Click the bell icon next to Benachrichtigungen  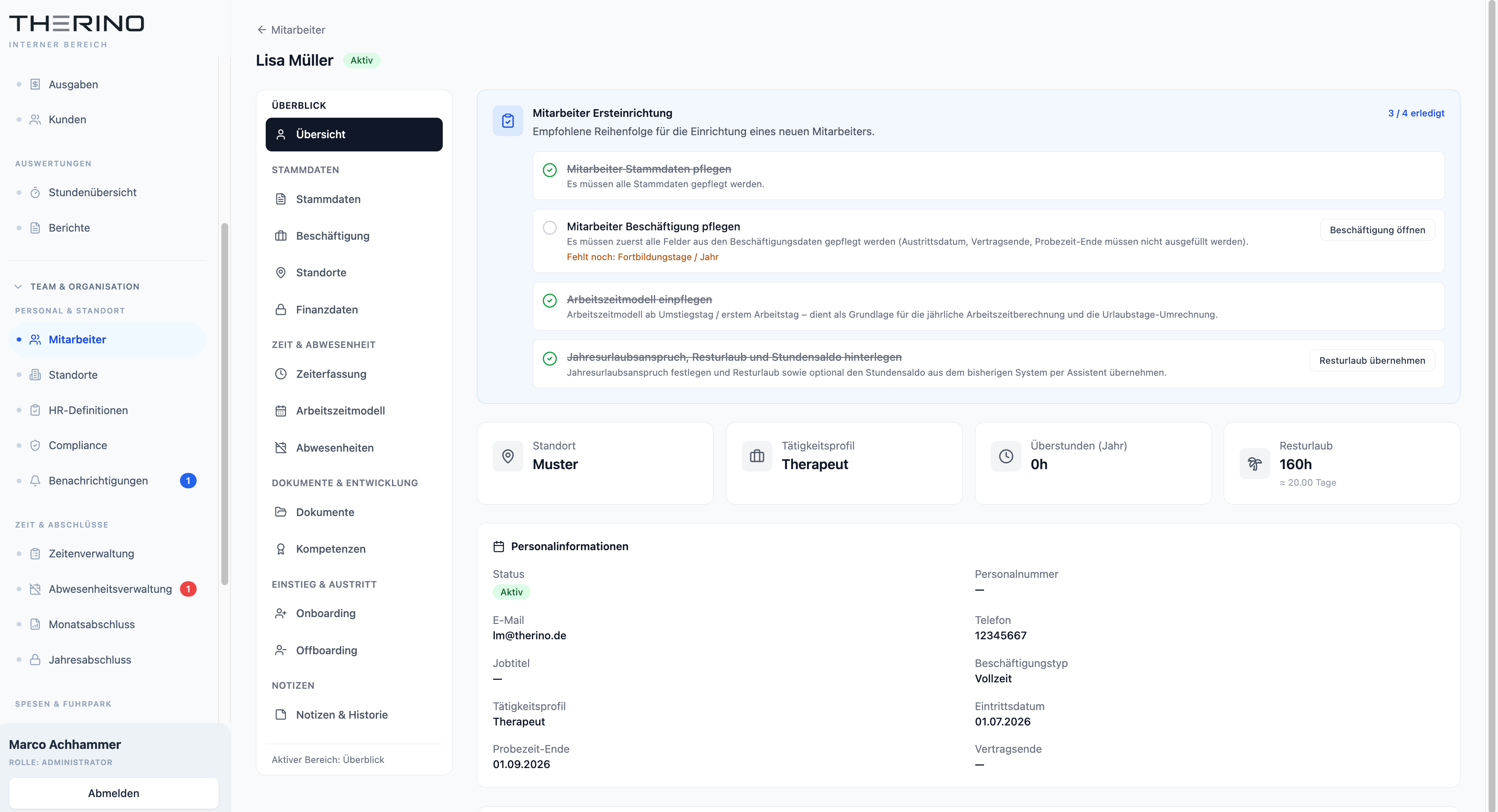pyautogui.click(x=35, y=481)
